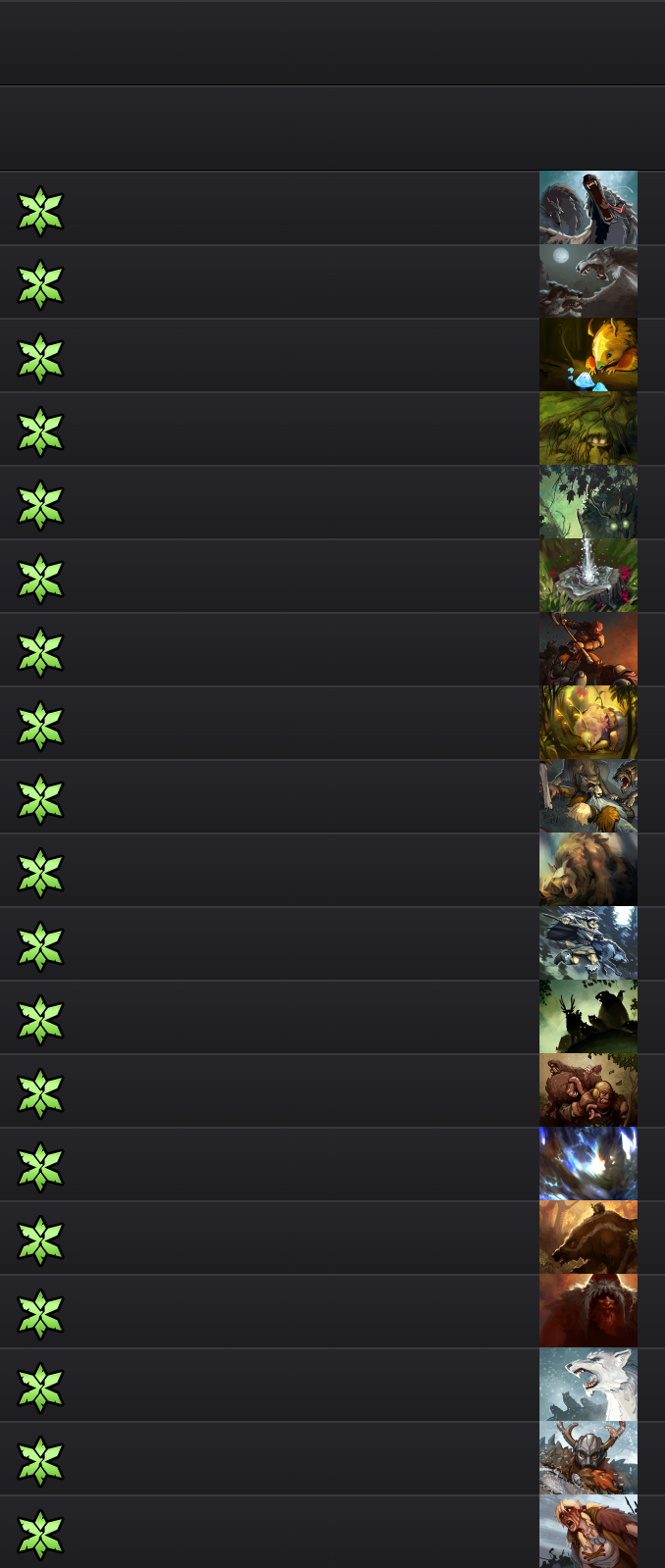Open the dwarf wrestling a bear thumbnail
This screenshot has height=1568, width=665.
point(588,1090)
